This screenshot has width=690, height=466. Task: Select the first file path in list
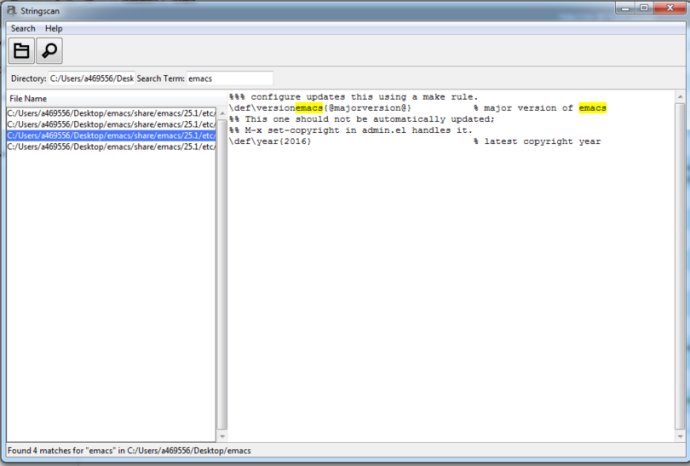[x=111, y=114]
